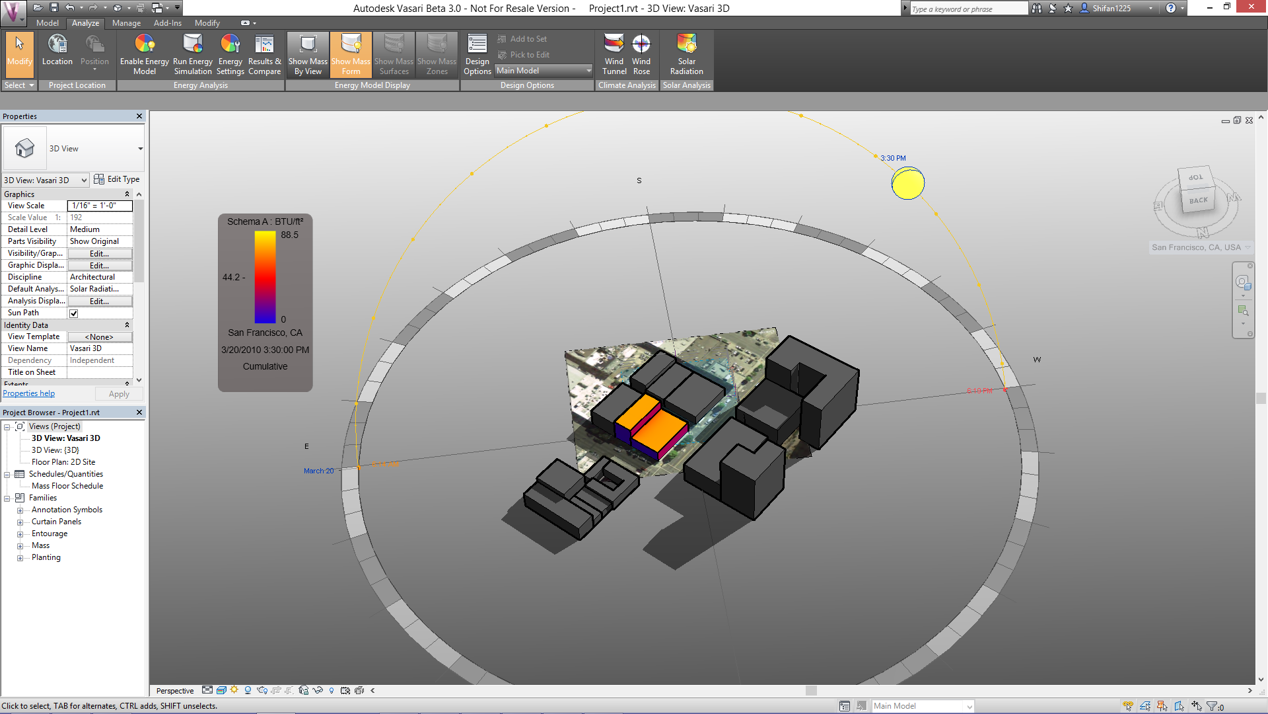Switch to the Analyze ribbon tab
The height and width of the screenshot is (714, 1268).
pos(85,23)
